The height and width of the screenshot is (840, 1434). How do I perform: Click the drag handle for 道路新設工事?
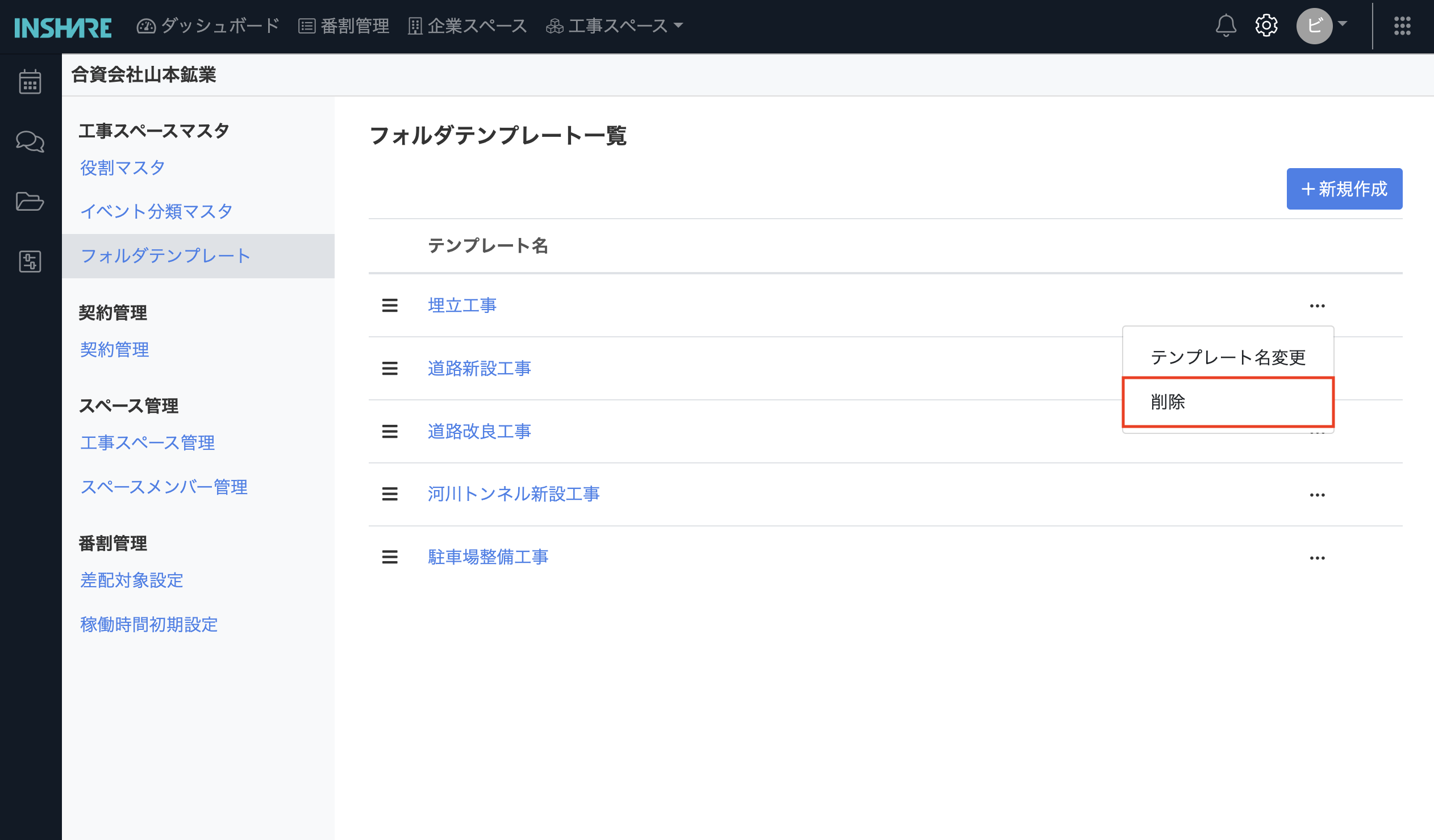(390, 369)
